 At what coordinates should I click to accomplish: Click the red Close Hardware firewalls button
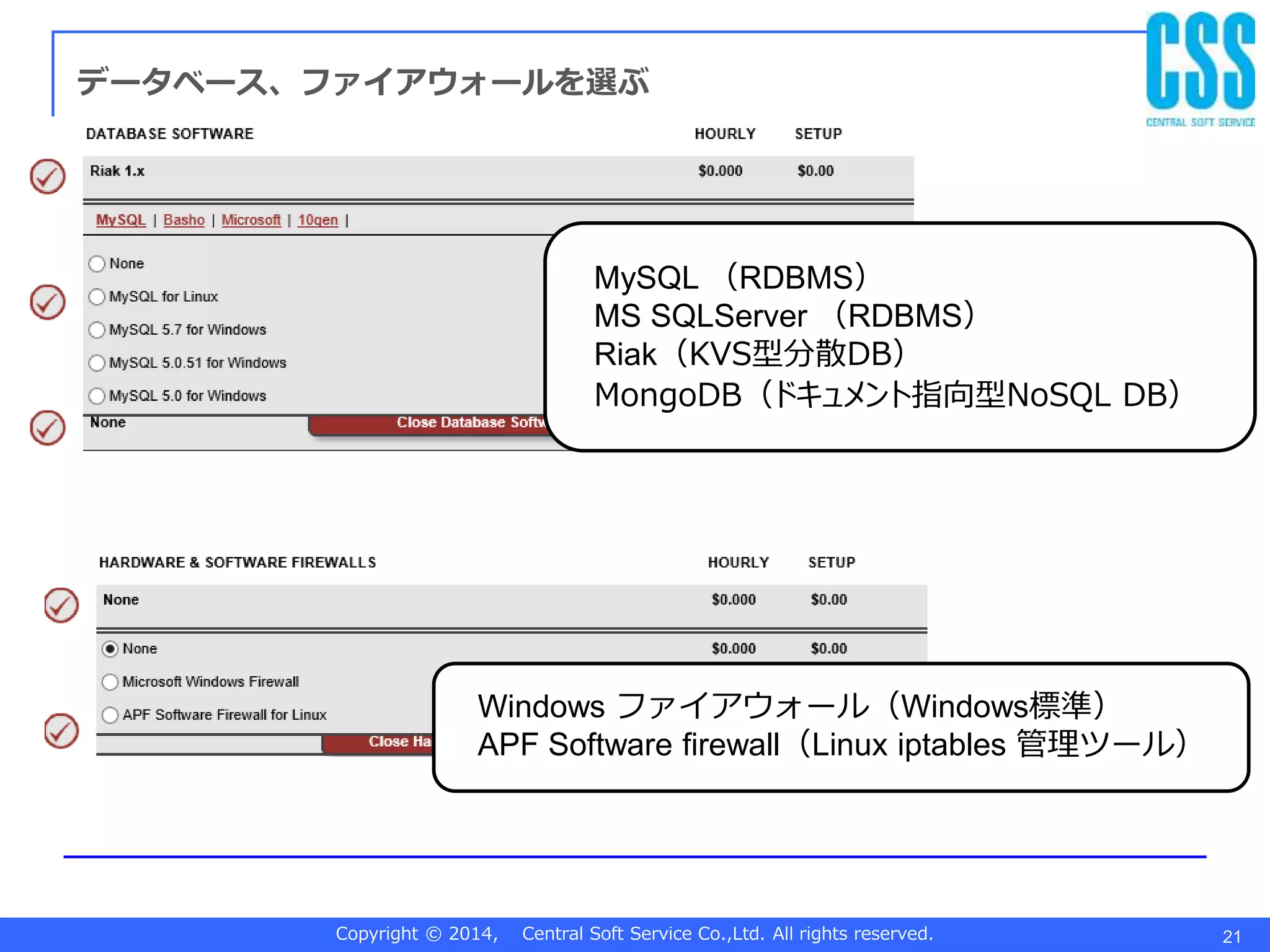tap(378, 743)
